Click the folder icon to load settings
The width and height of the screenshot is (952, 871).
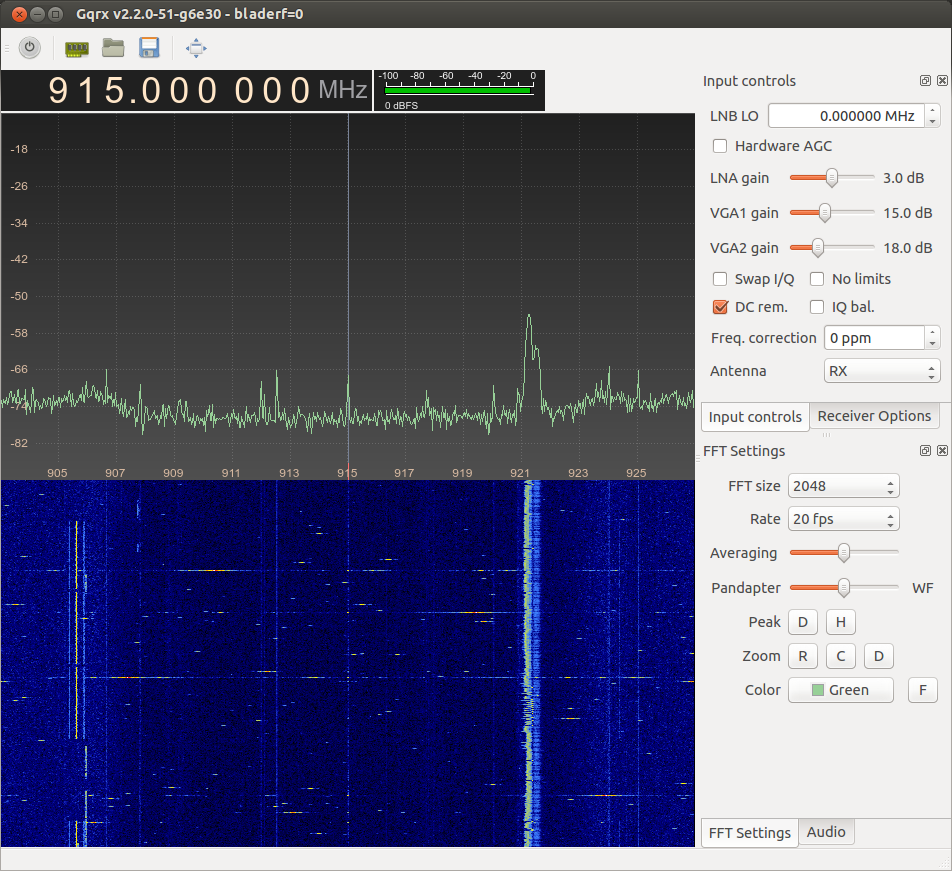coord(113,47)
